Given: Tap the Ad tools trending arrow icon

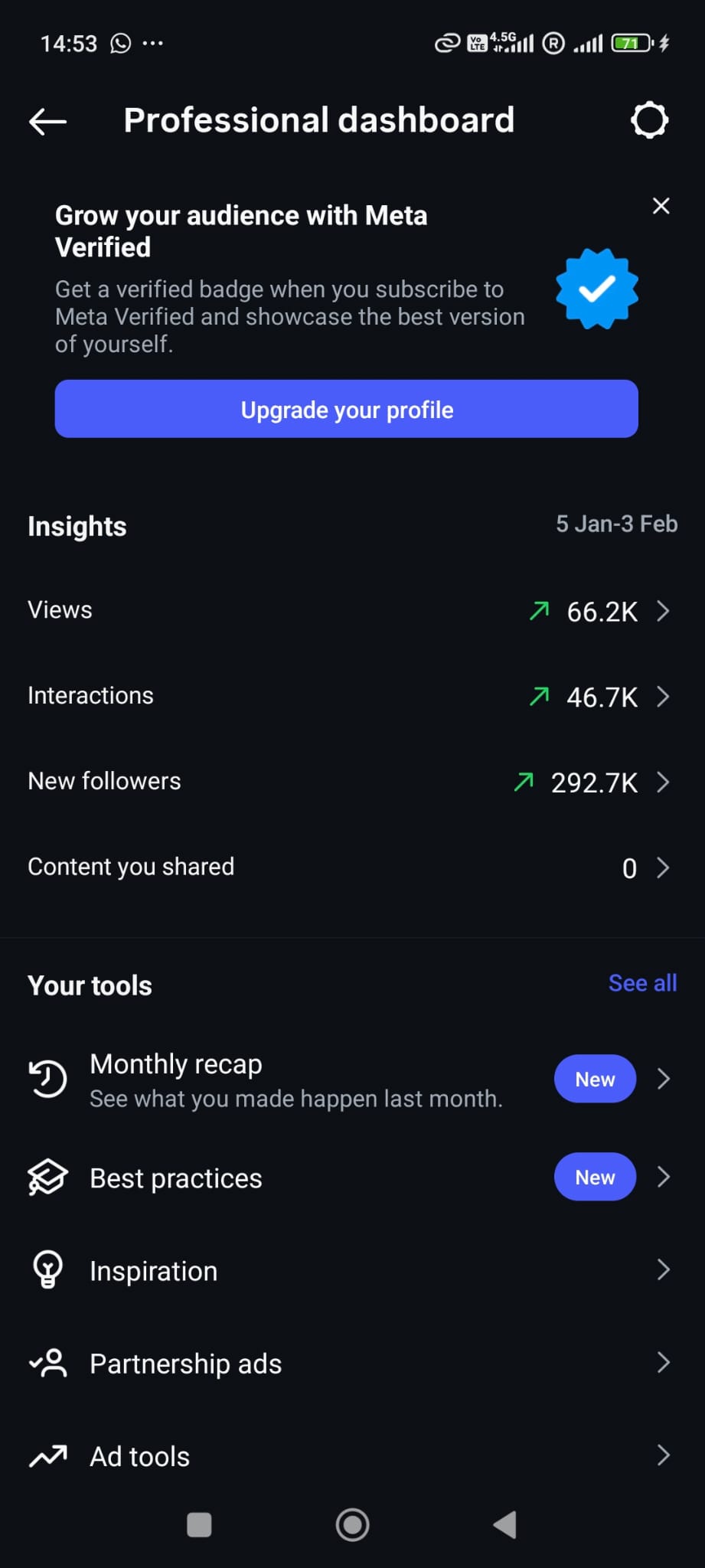Looking at the screenshot, I should point(48,1456).
